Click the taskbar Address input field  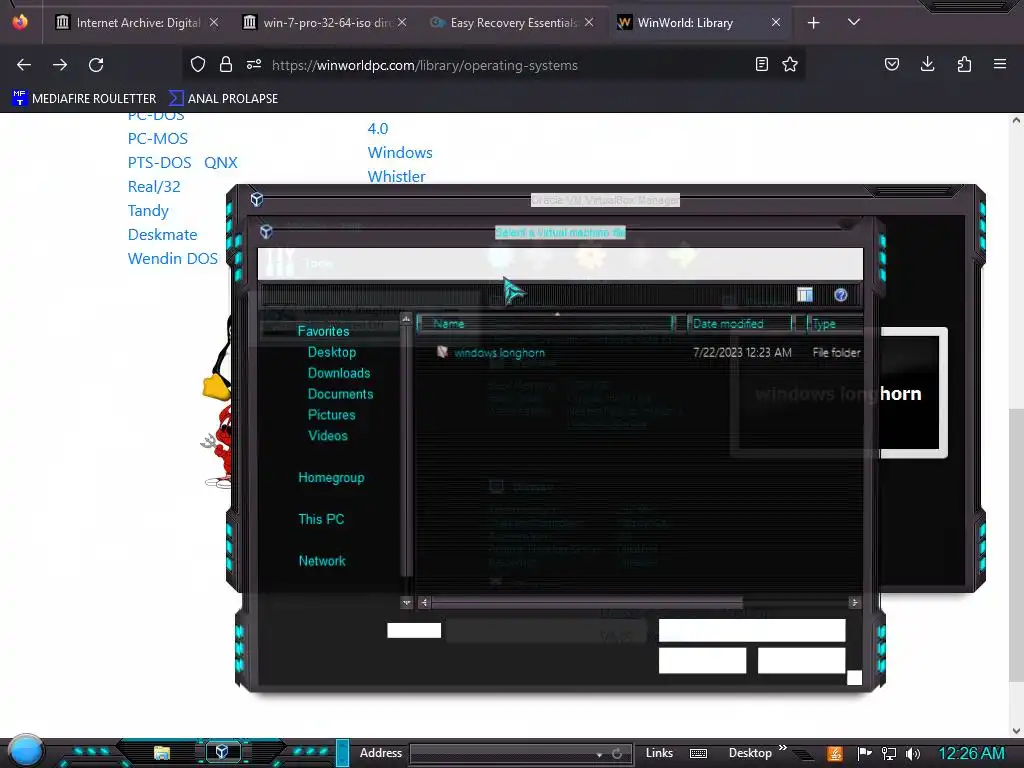[503, 754]
